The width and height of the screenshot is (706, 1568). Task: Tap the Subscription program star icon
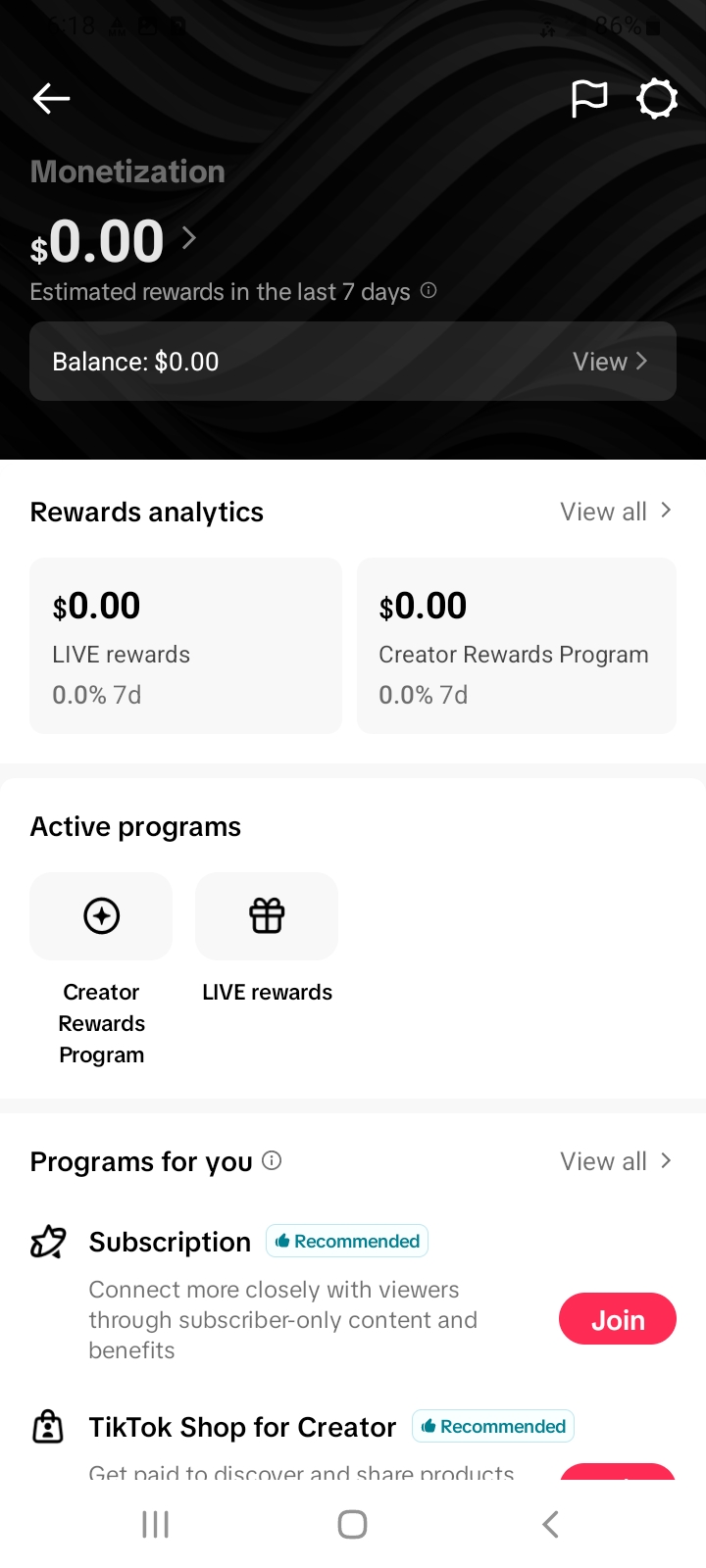click(x=48, y=1243)
